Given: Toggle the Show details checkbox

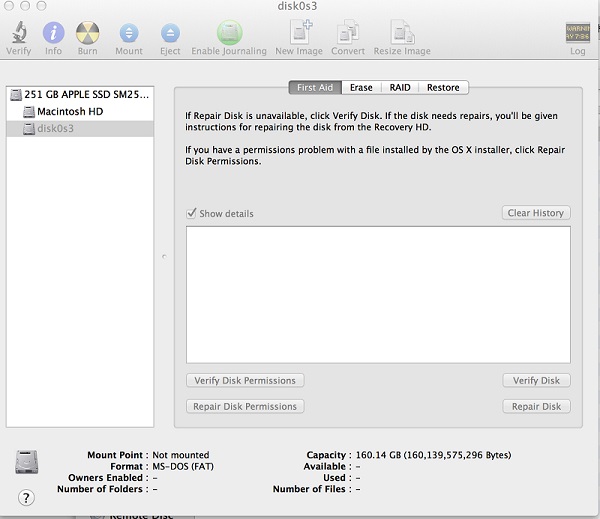Looking at the screenshot, I should tap(191, 213).
